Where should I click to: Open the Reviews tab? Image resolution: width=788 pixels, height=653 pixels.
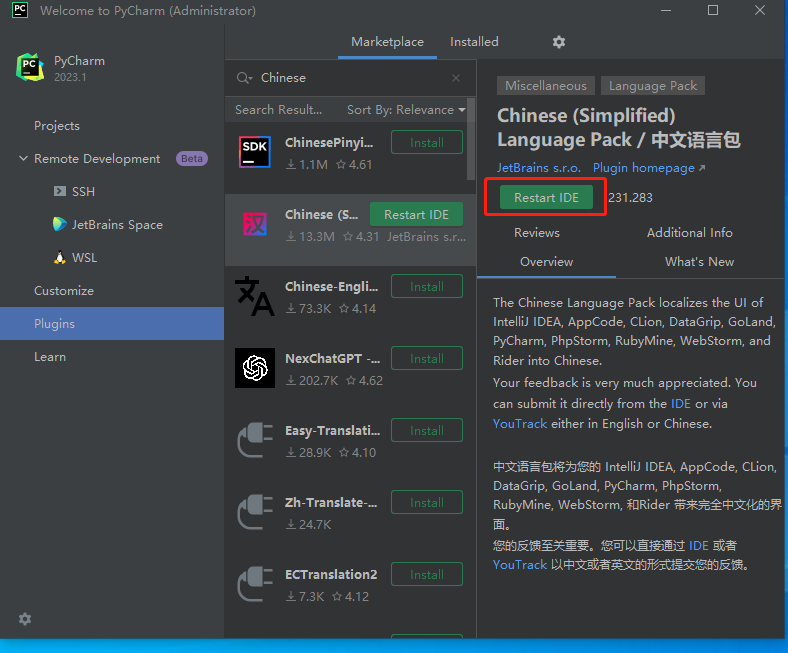(x=536, y=233)
